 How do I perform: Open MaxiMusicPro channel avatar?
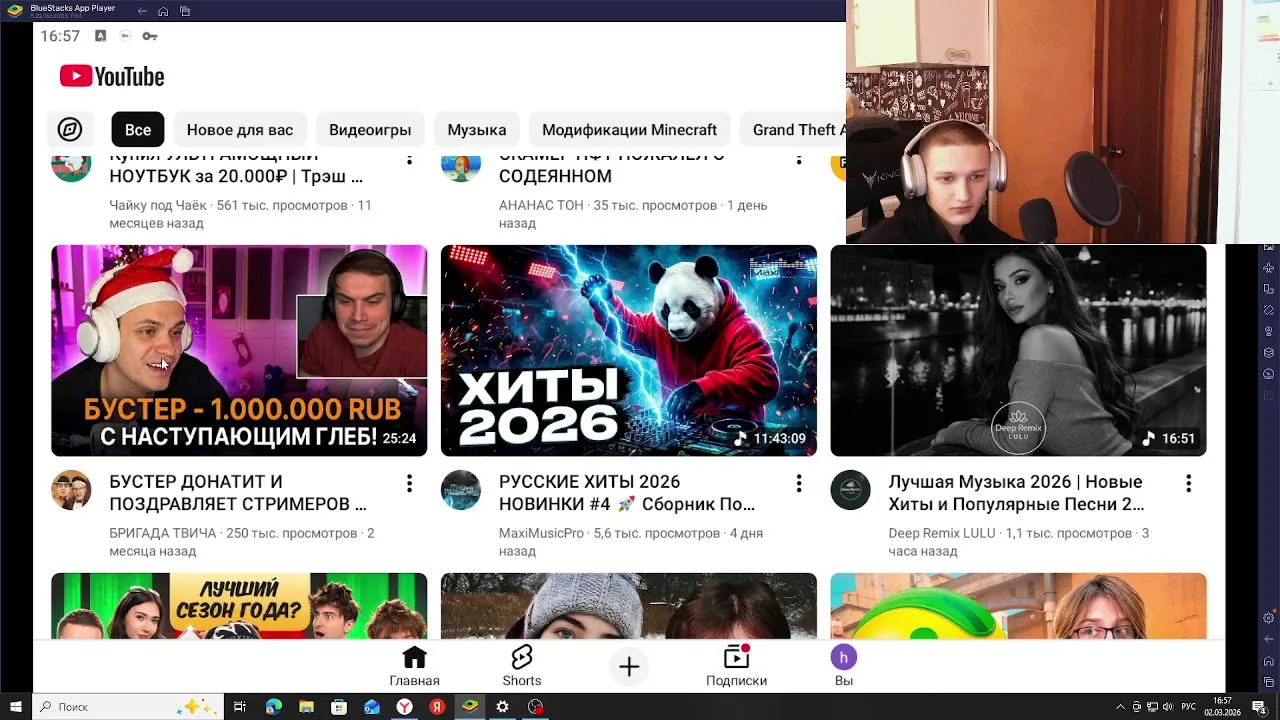coord(460,490)
